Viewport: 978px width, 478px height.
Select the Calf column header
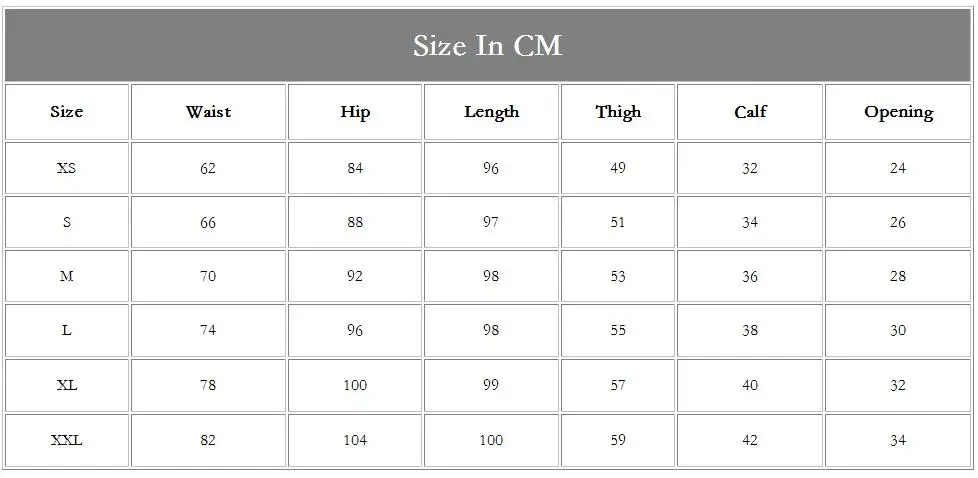click(750, 112)
